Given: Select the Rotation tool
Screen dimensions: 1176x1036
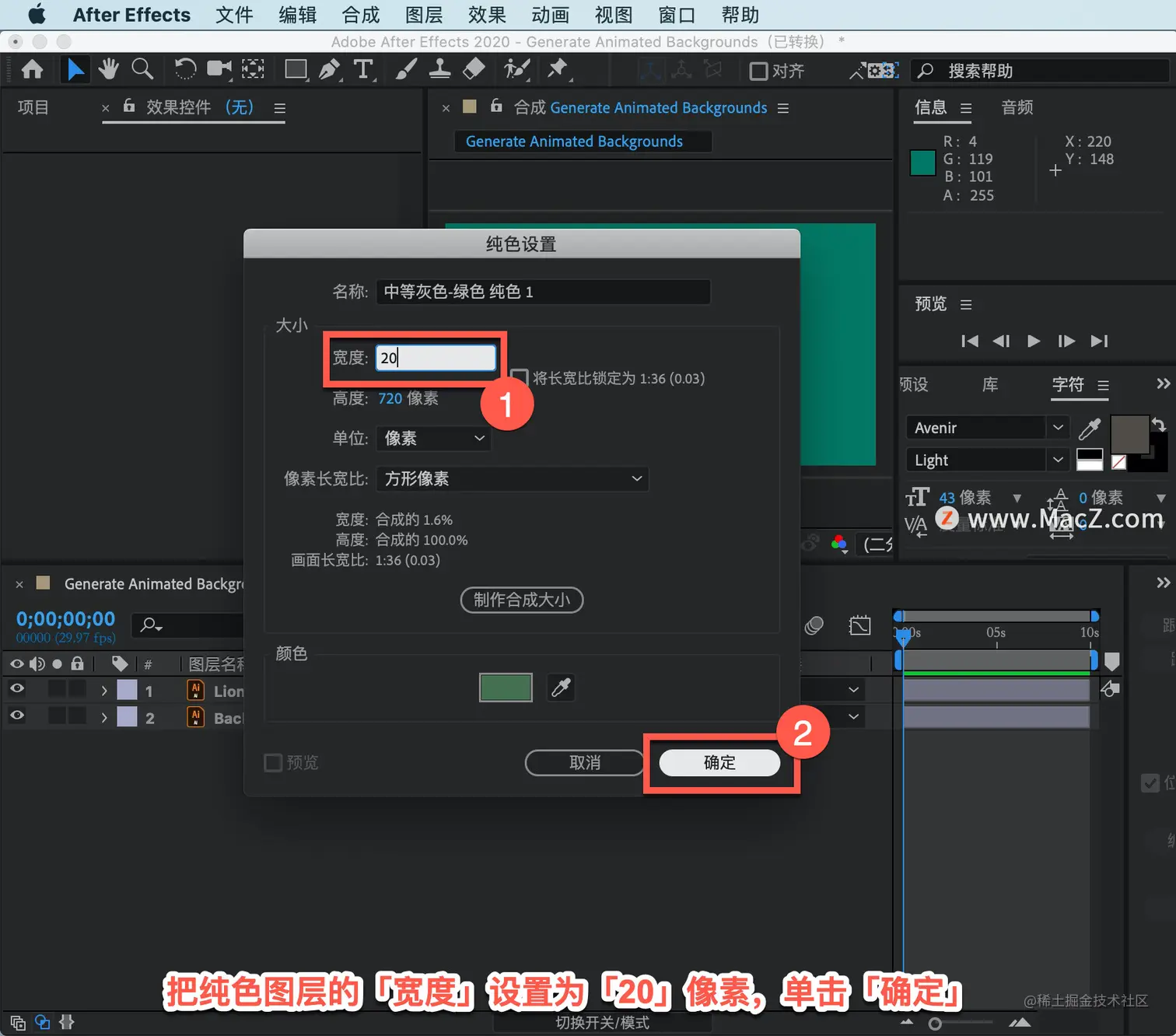Looking at the screenshot, I should (x=184, y=70).
